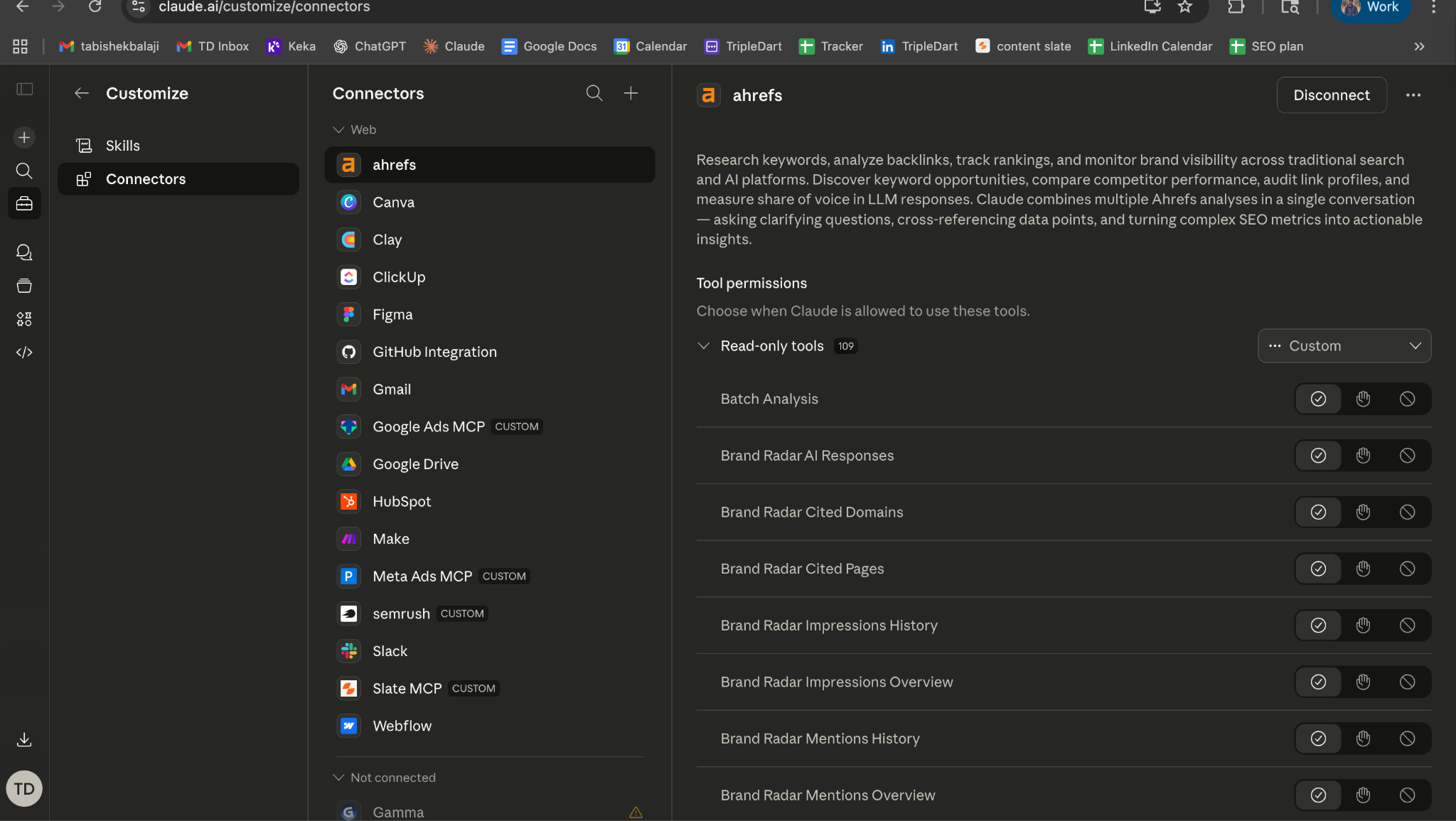Click the download icon at sidebar bottom
Viewport: 1456px width, 821px height.
coord(24,739)
